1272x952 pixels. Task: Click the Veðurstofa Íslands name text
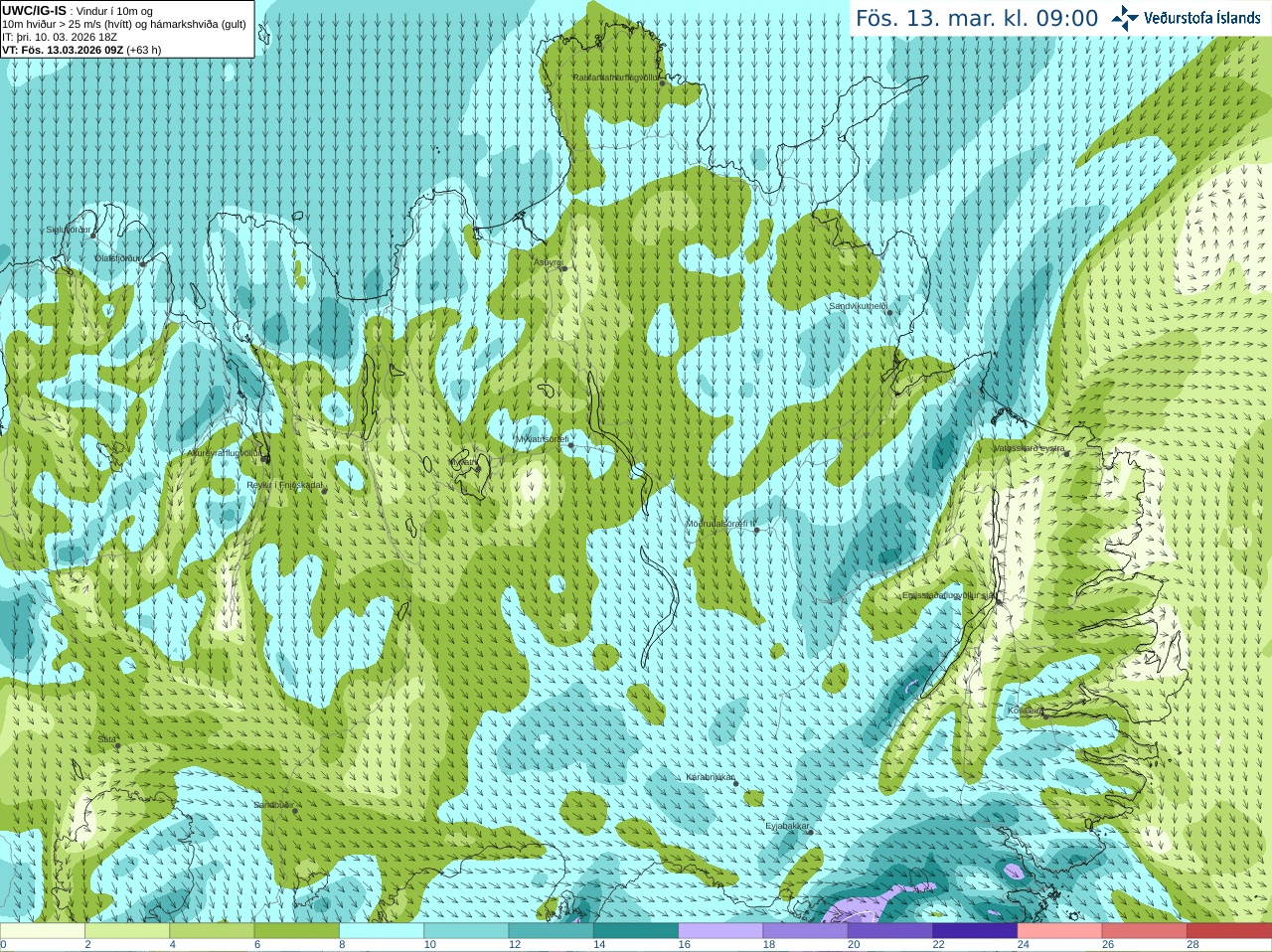pyautogui.click(x=1202, y=18)
